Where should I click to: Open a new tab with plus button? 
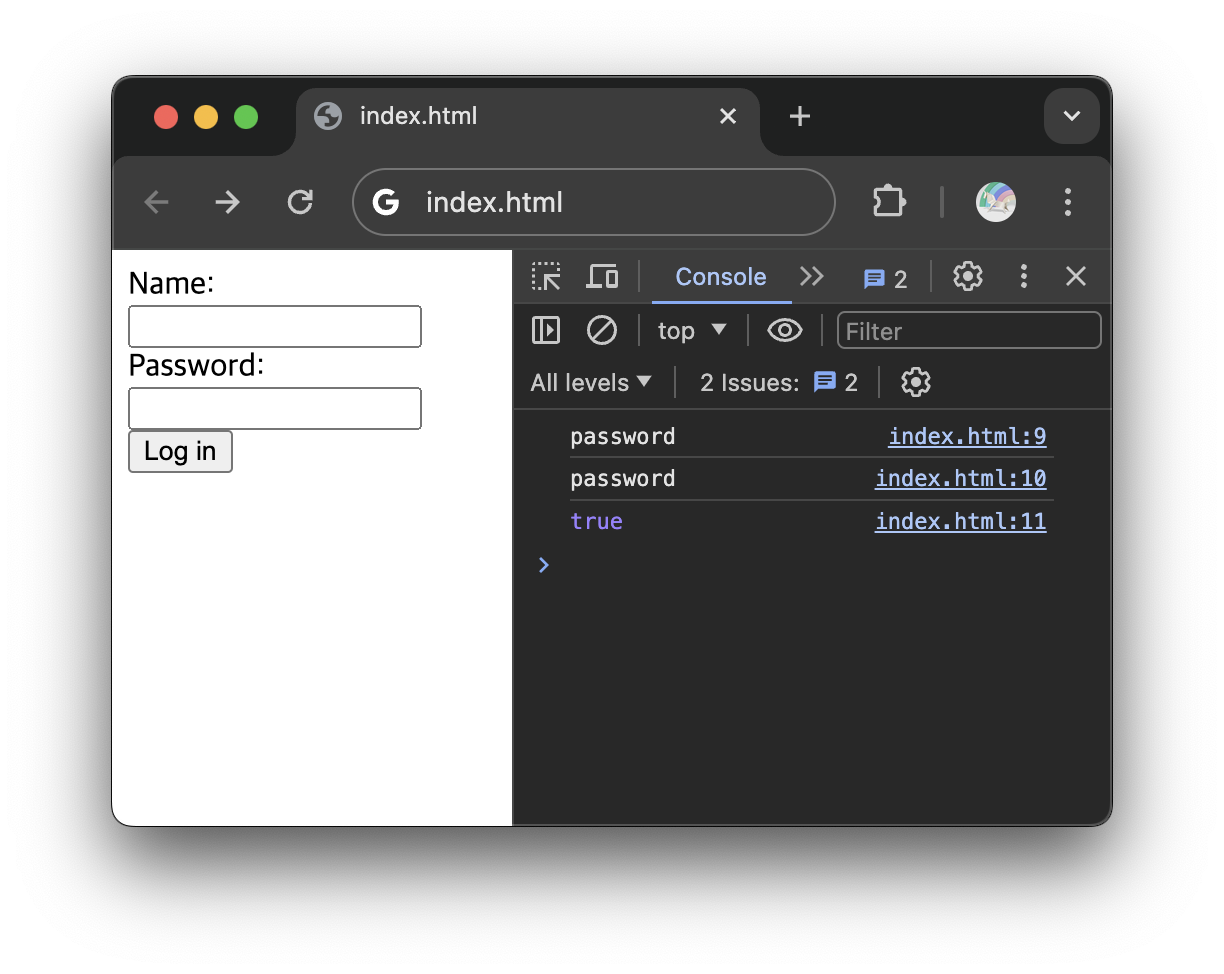(799, 116)
